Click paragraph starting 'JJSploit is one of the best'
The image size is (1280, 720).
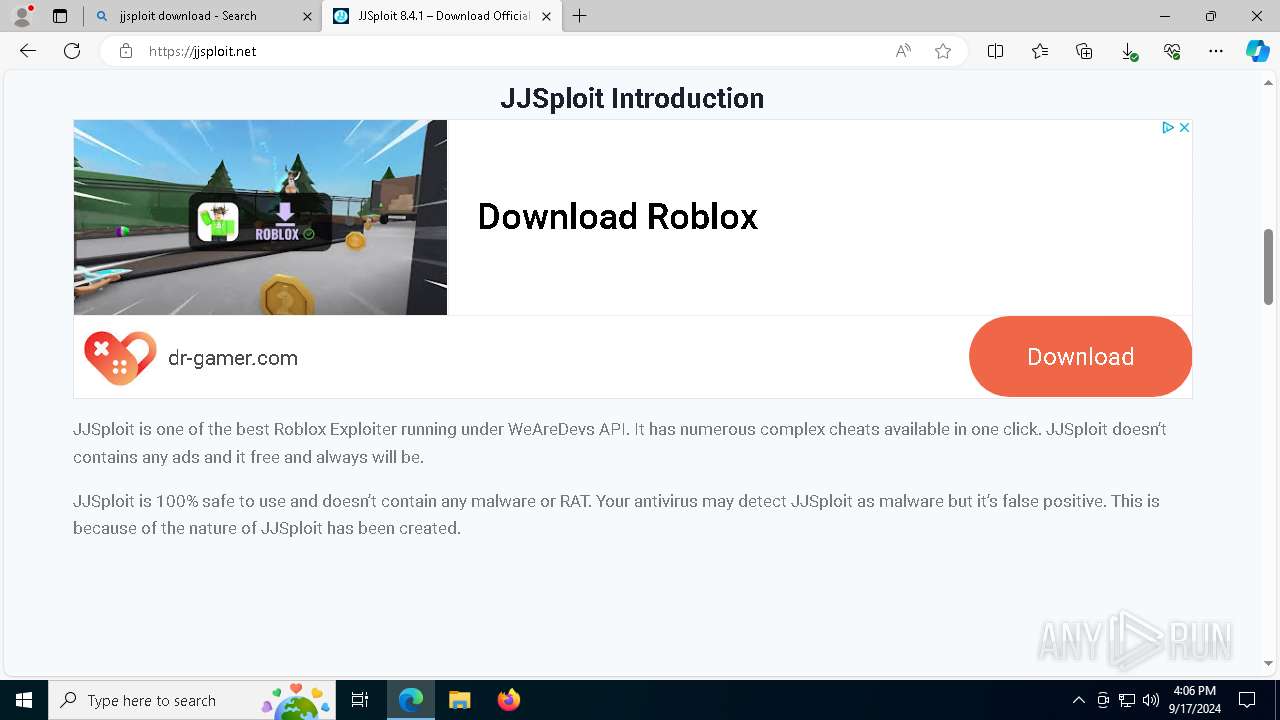click(x=620, y=443)
